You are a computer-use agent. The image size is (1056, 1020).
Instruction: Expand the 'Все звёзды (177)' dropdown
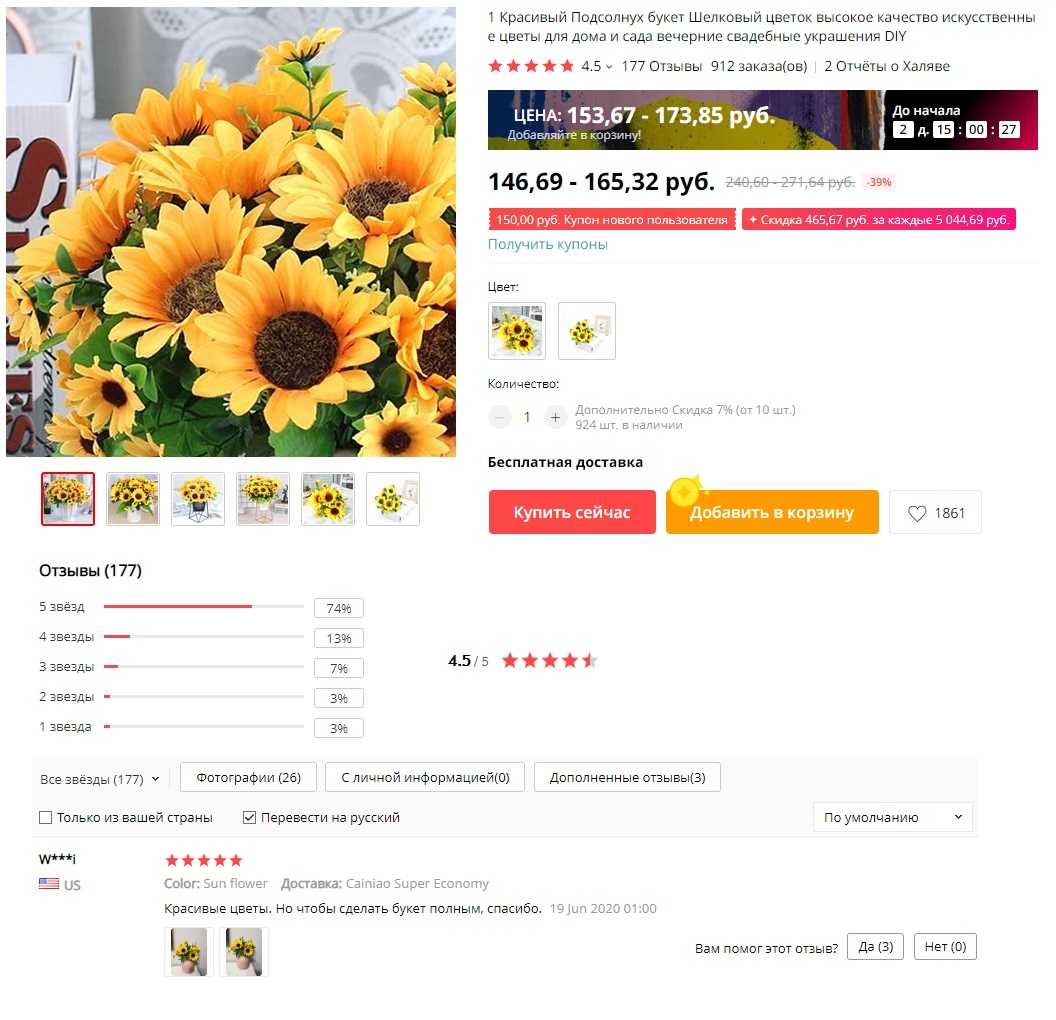pyautogui.click(x=100, y=778)
